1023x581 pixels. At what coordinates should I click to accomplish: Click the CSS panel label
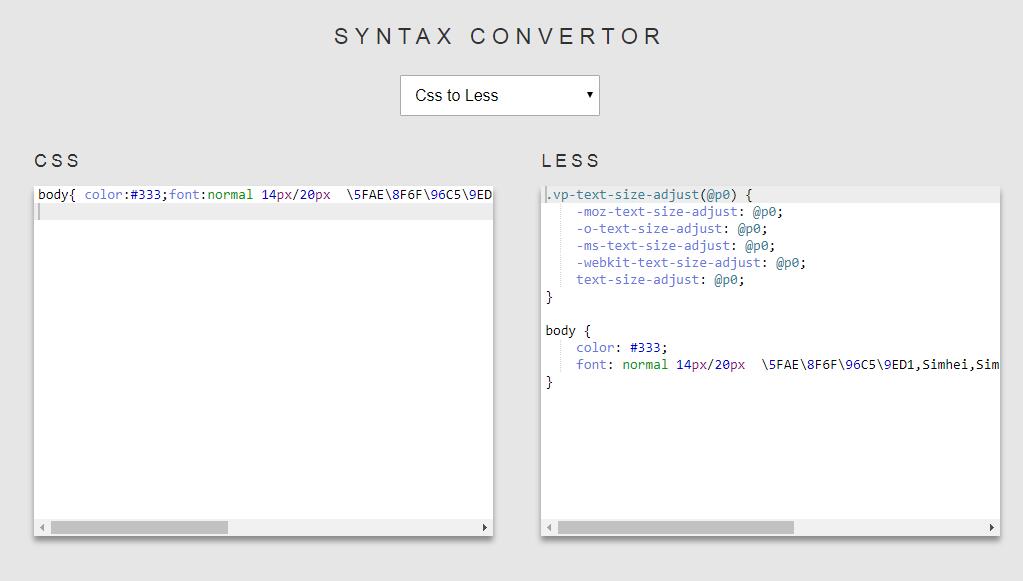coord(58,160)
